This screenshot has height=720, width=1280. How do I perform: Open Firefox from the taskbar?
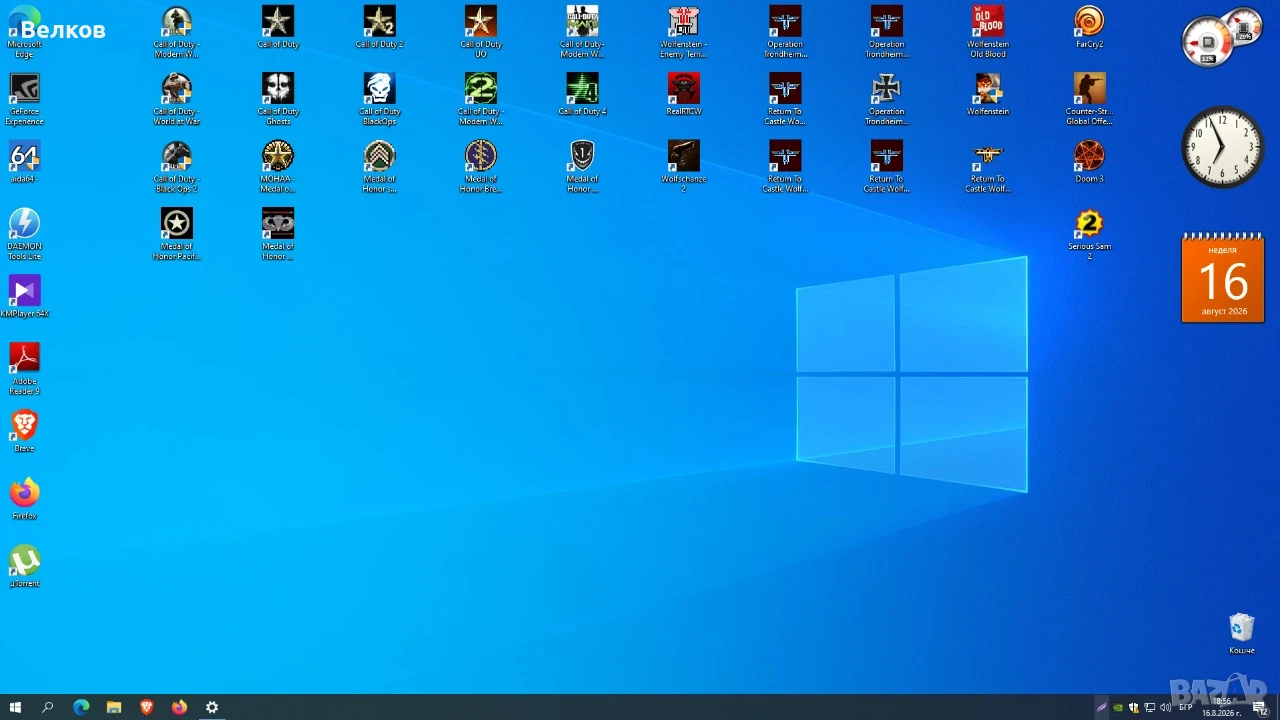point(179,707)
